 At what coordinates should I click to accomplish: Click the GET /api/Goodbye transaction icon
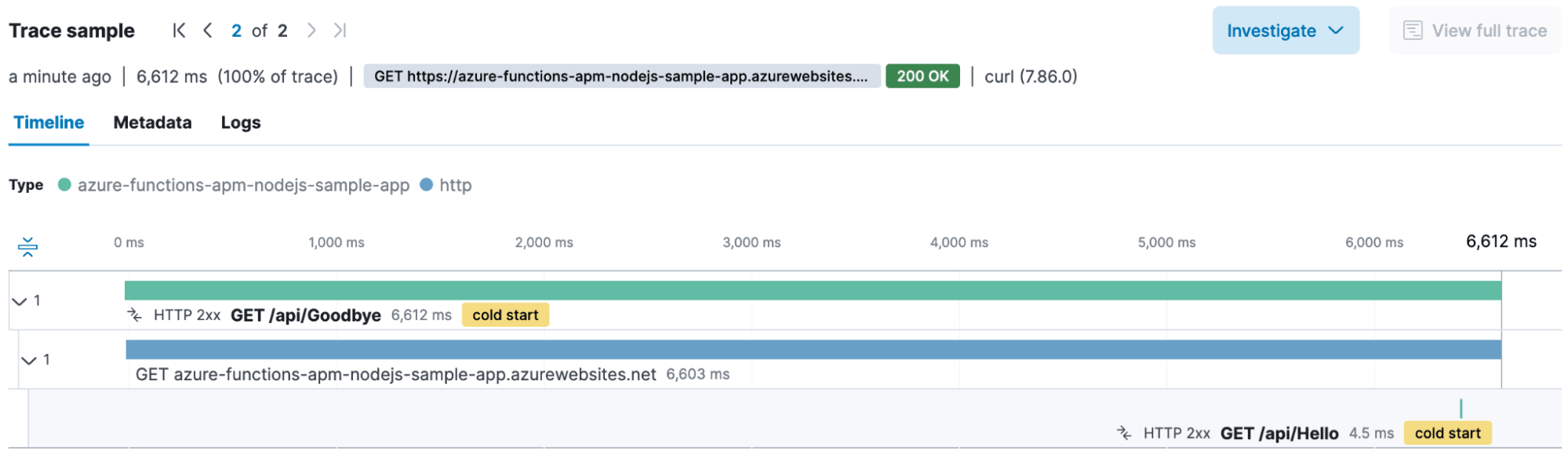tap(135, 315)
